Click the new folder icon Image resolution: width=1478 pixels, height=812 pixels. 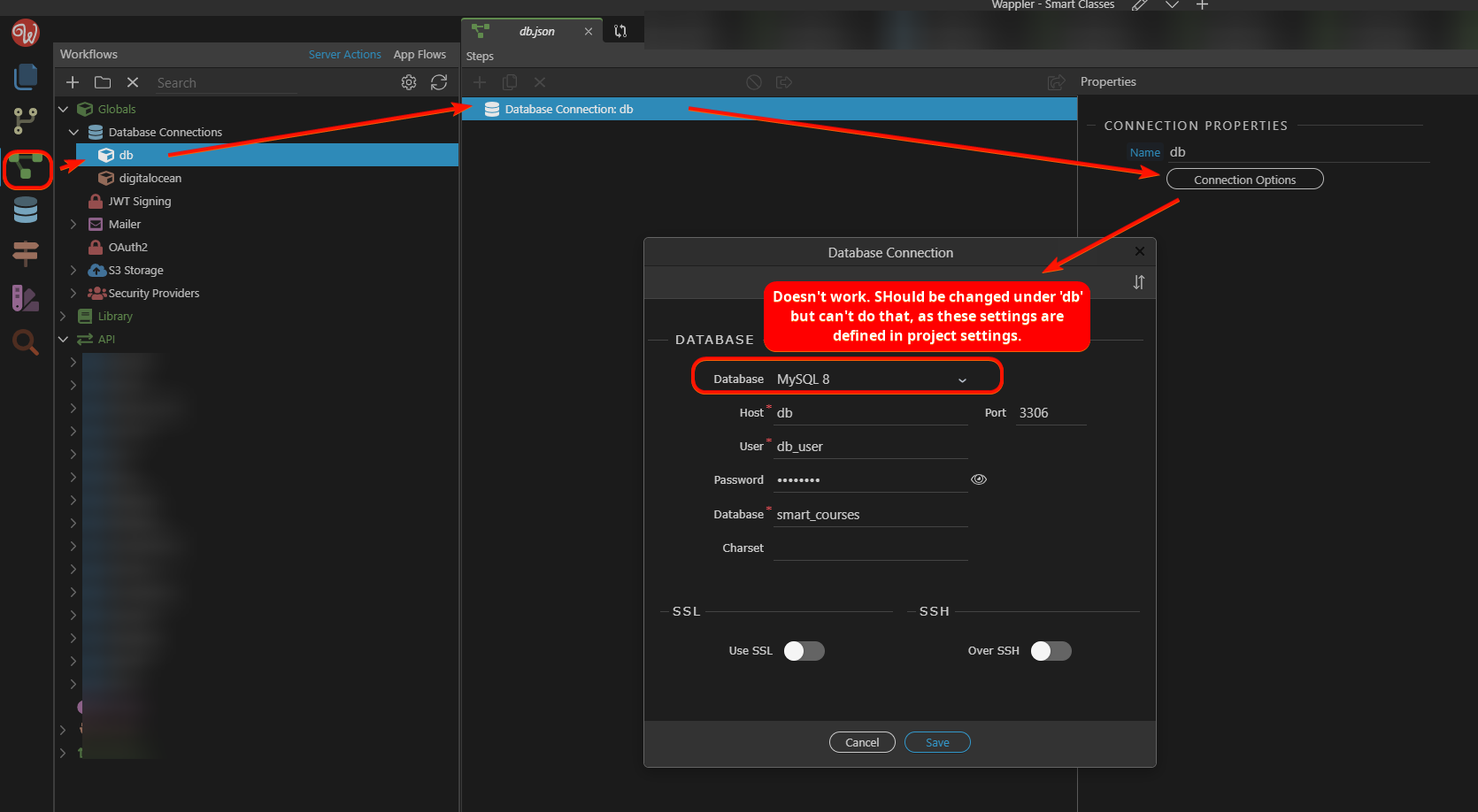coord(103,82)
